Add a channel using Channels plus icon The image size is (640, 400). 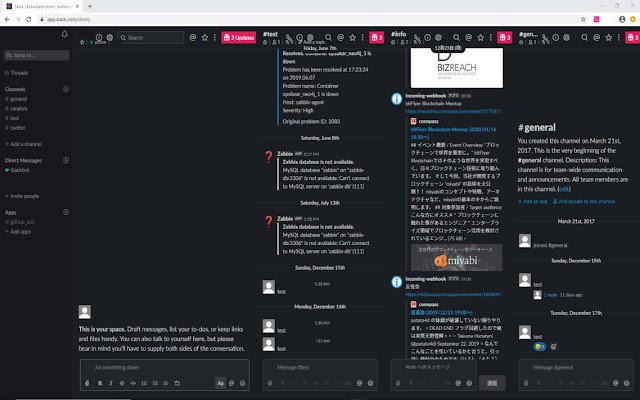66,89
